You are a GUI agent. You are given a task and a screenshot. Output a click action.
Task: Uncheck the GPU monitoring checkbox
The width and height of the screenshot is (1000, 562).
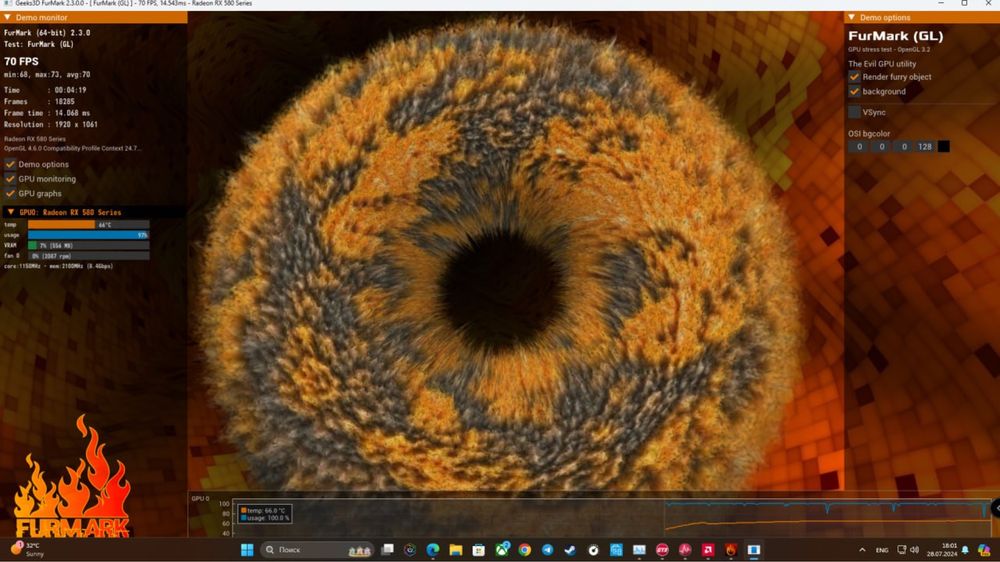10,179
